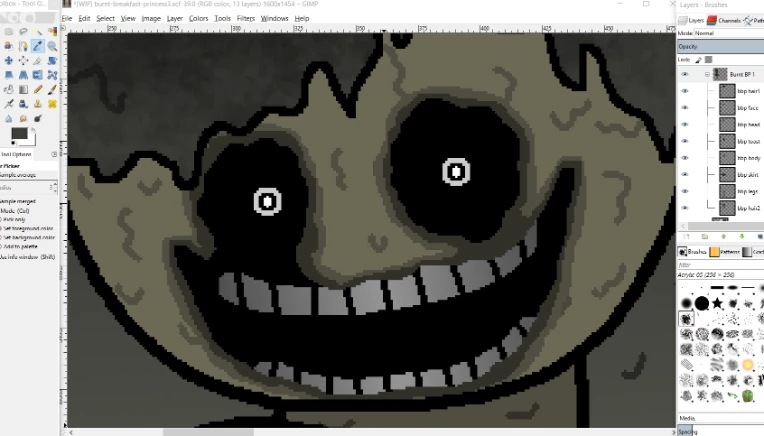Open the Tool Options tab menu arrow
The image size is (764, 436).
[54, 154]
